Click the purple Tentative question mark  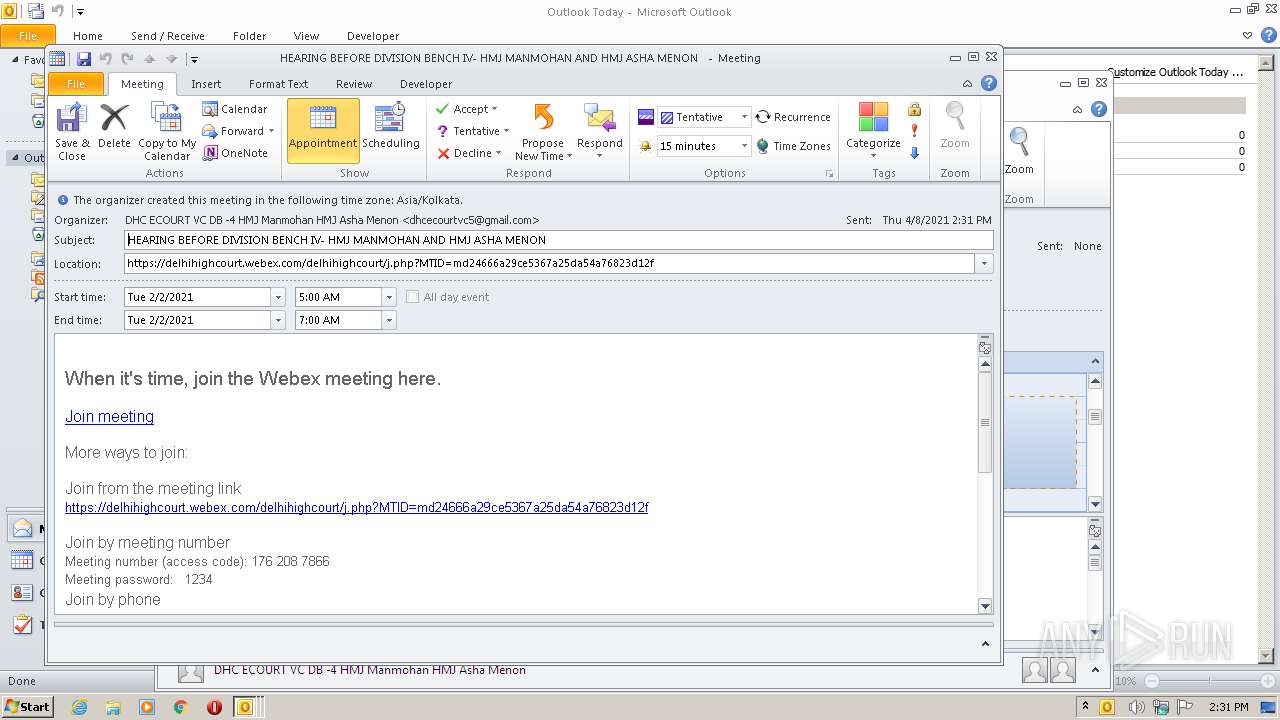[x=443, y=131]
